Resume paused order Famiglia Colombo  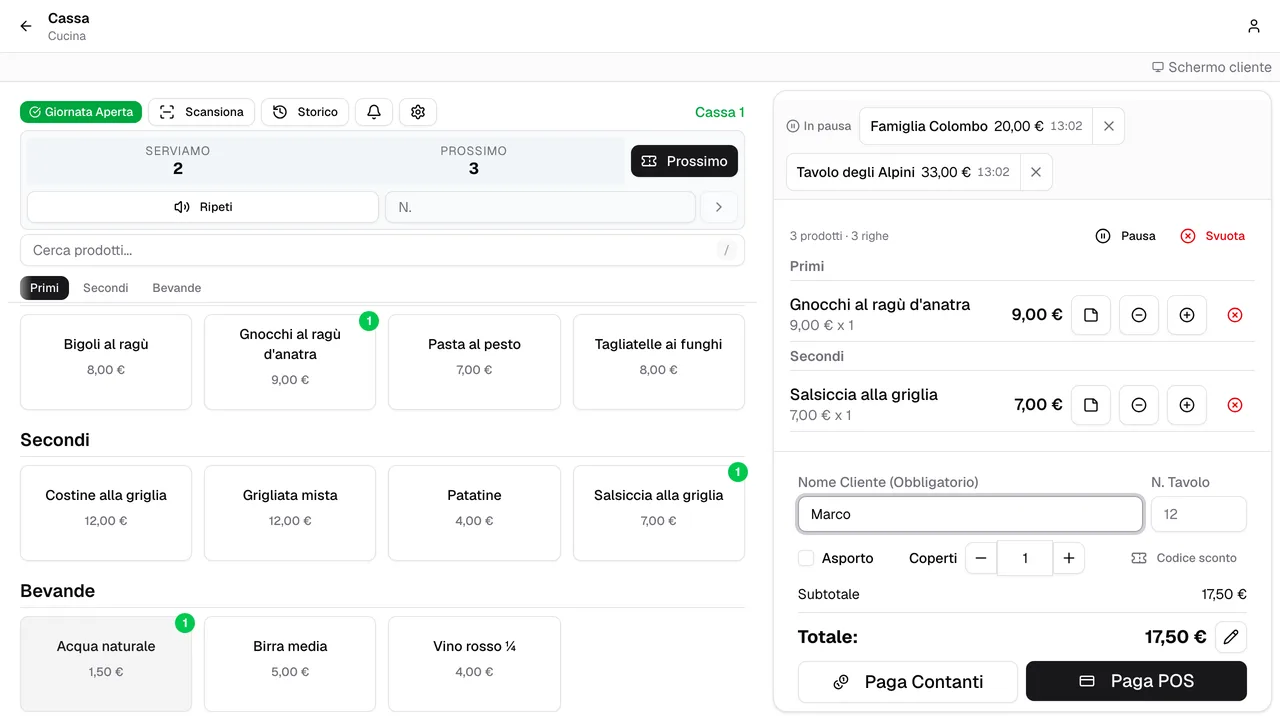(x=976, y=126)
